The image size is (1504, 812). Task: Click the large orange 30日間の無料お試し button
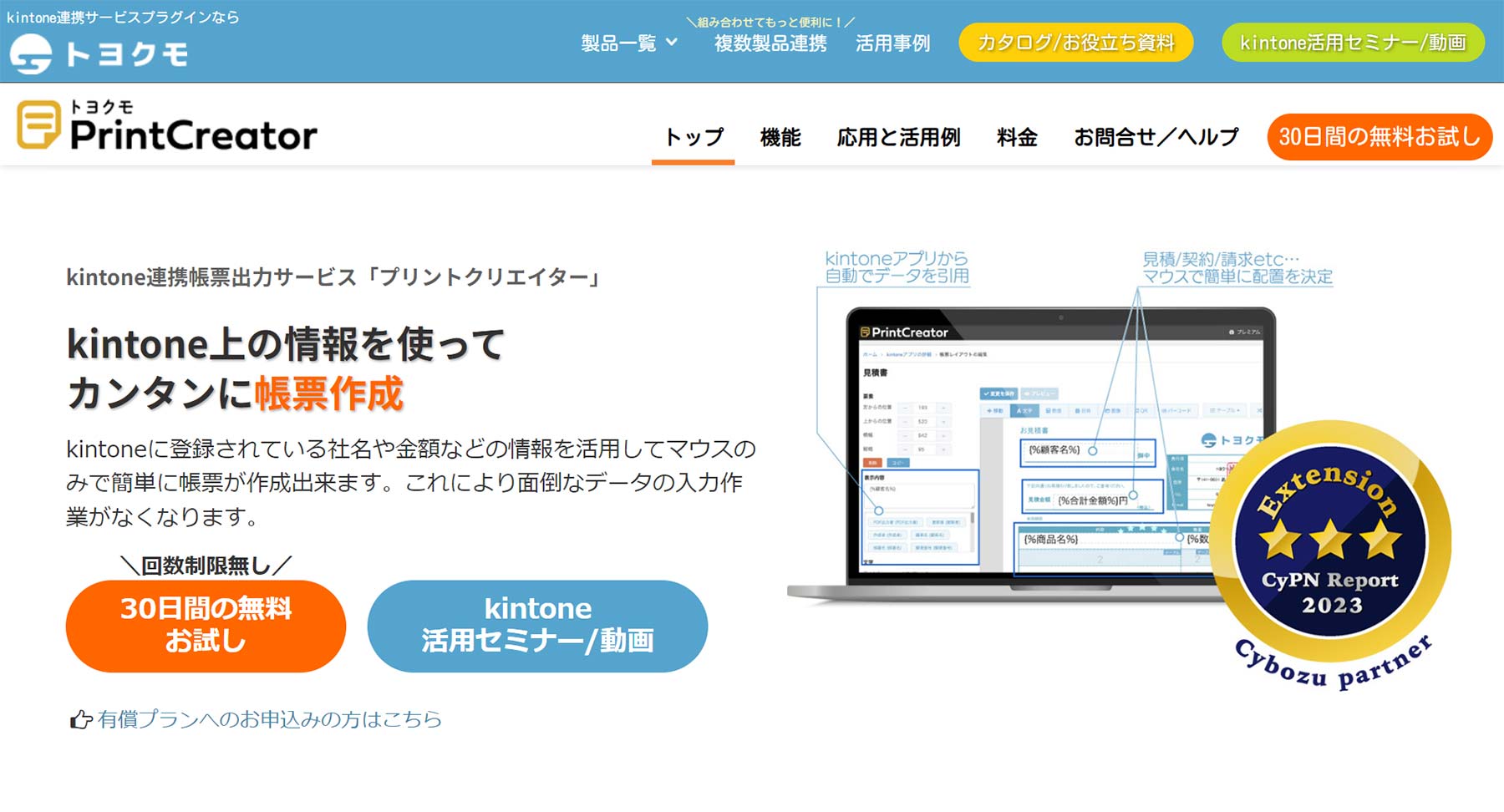(x=206, y=626)
